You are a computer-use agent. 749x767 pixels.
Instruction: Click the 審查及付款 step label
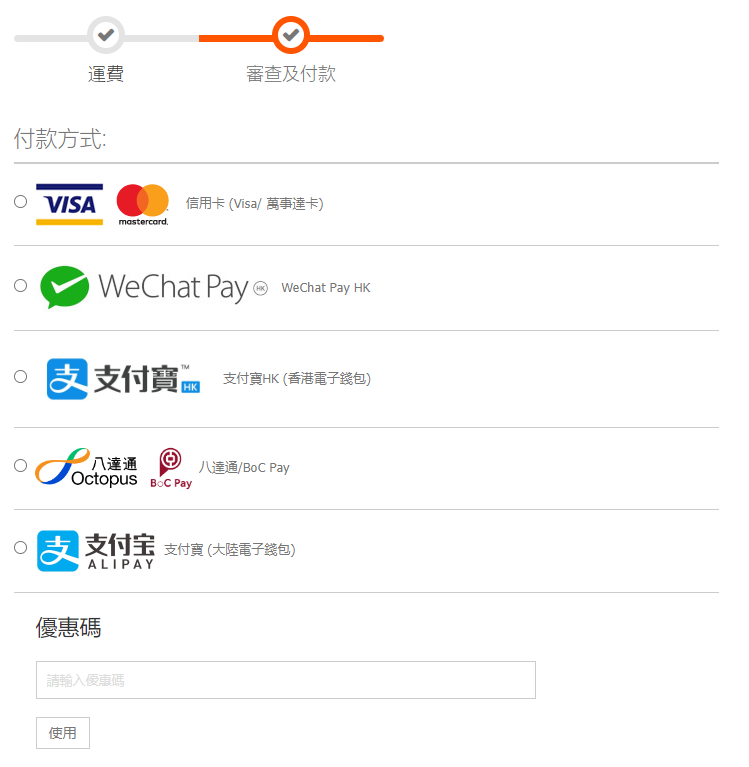click(291, 74)
